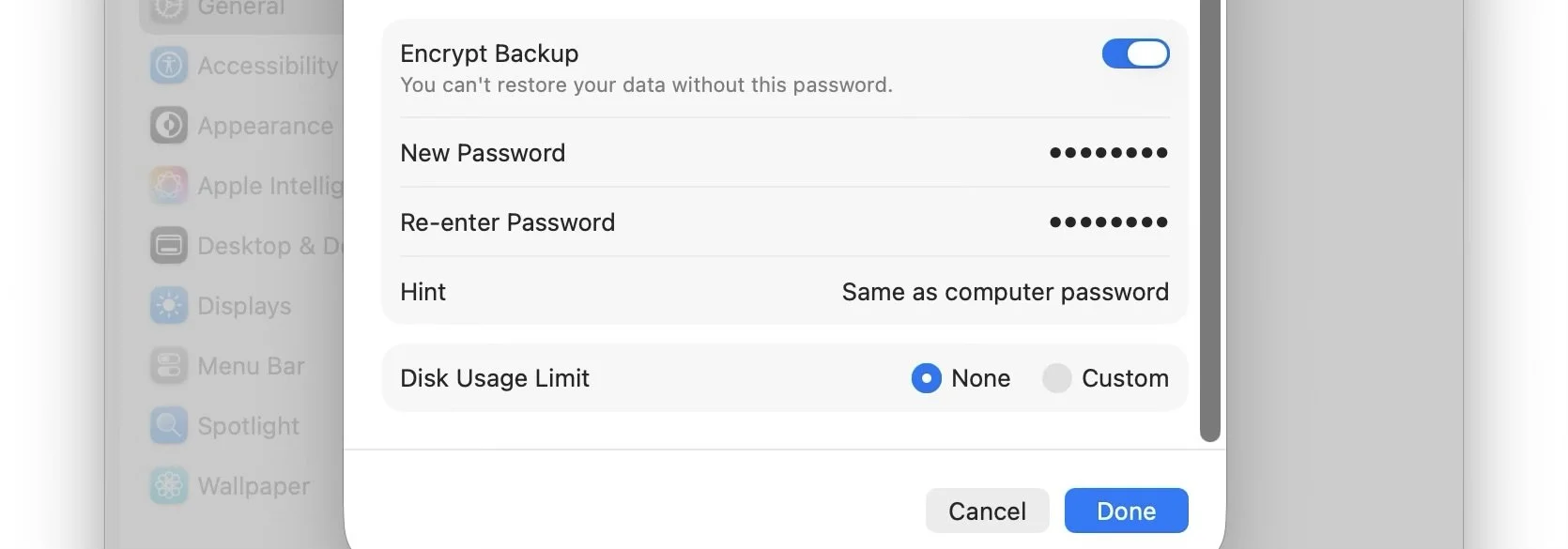1568x549 pixels.
Task: Click the Appearance sidebar icon
Action: (x=169, y=126)
